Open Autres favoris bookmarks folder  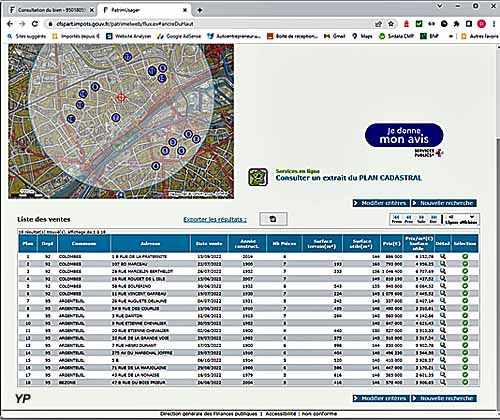coord(479,36)
